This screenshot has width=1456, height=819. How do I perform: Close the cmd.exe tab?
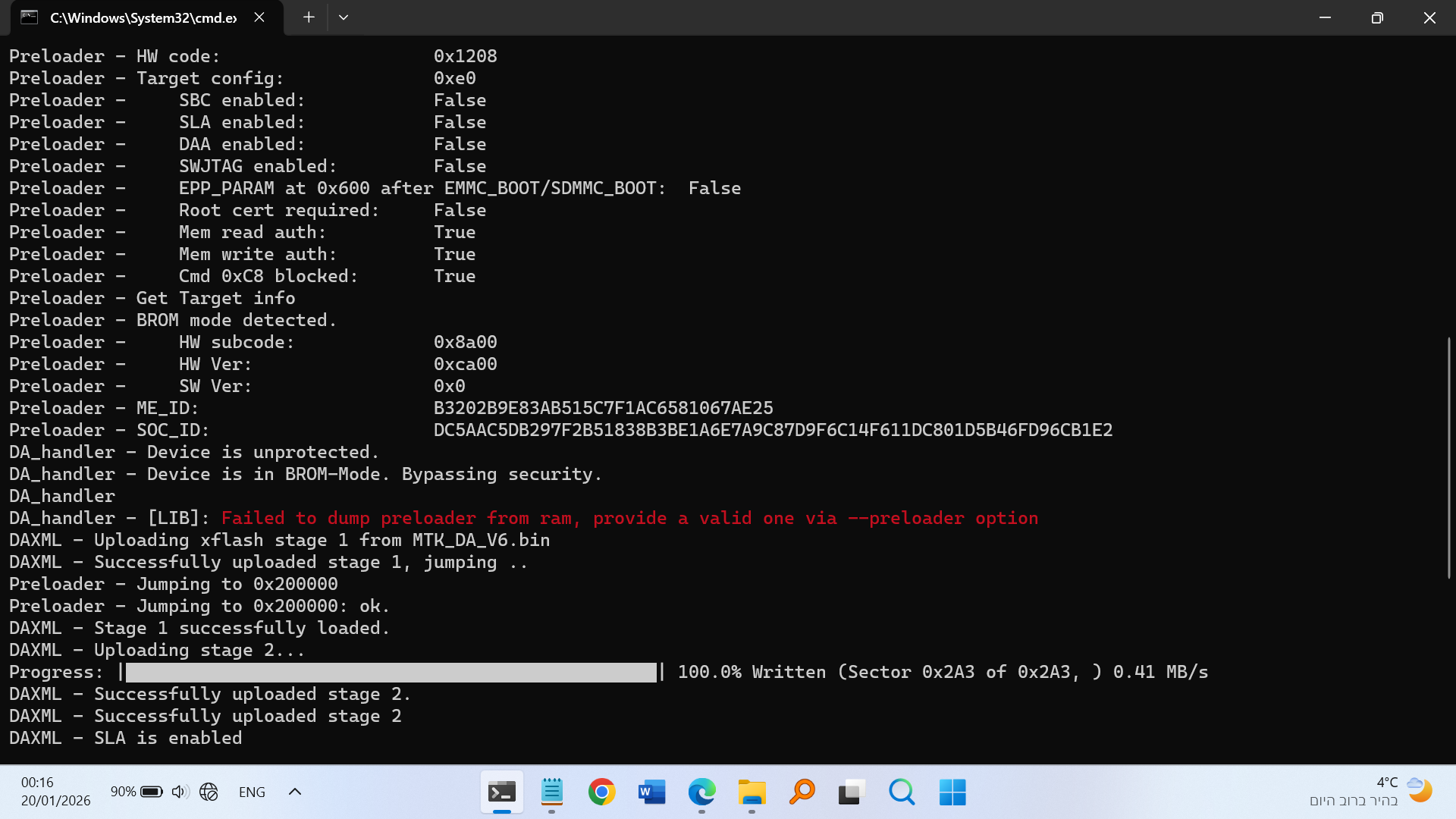(259, 17)
